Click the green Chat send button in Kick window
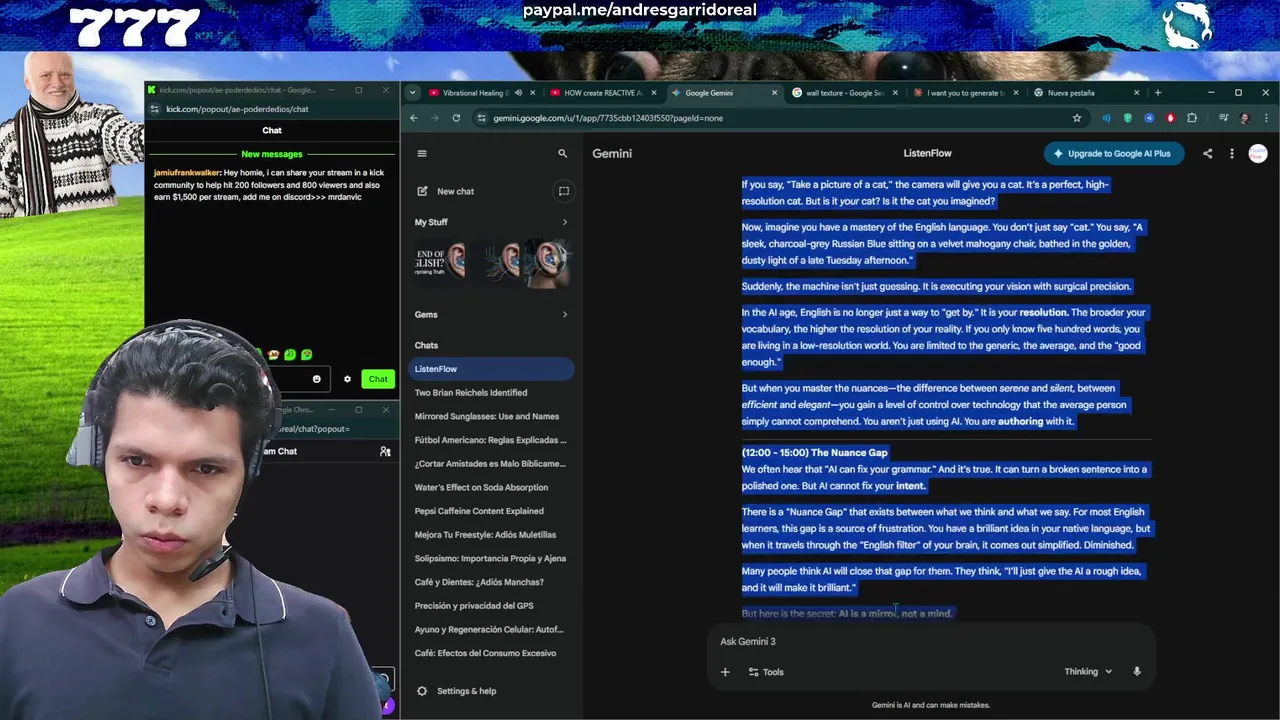The image size is (1280, 720). pyautogui.click(x=378, y=379)
